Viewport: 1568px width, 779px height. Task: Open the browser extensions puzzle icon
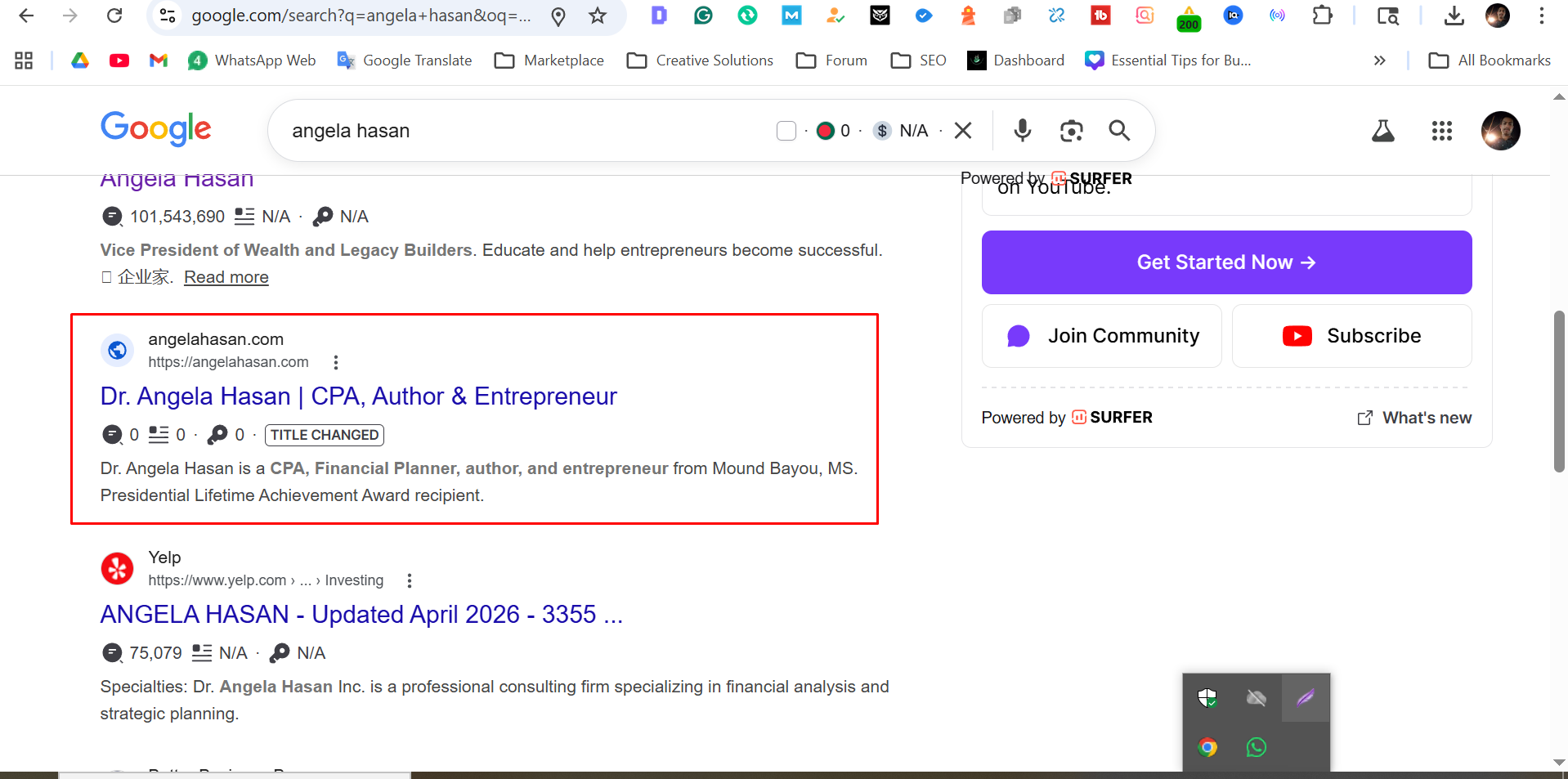pos(1322,15)
